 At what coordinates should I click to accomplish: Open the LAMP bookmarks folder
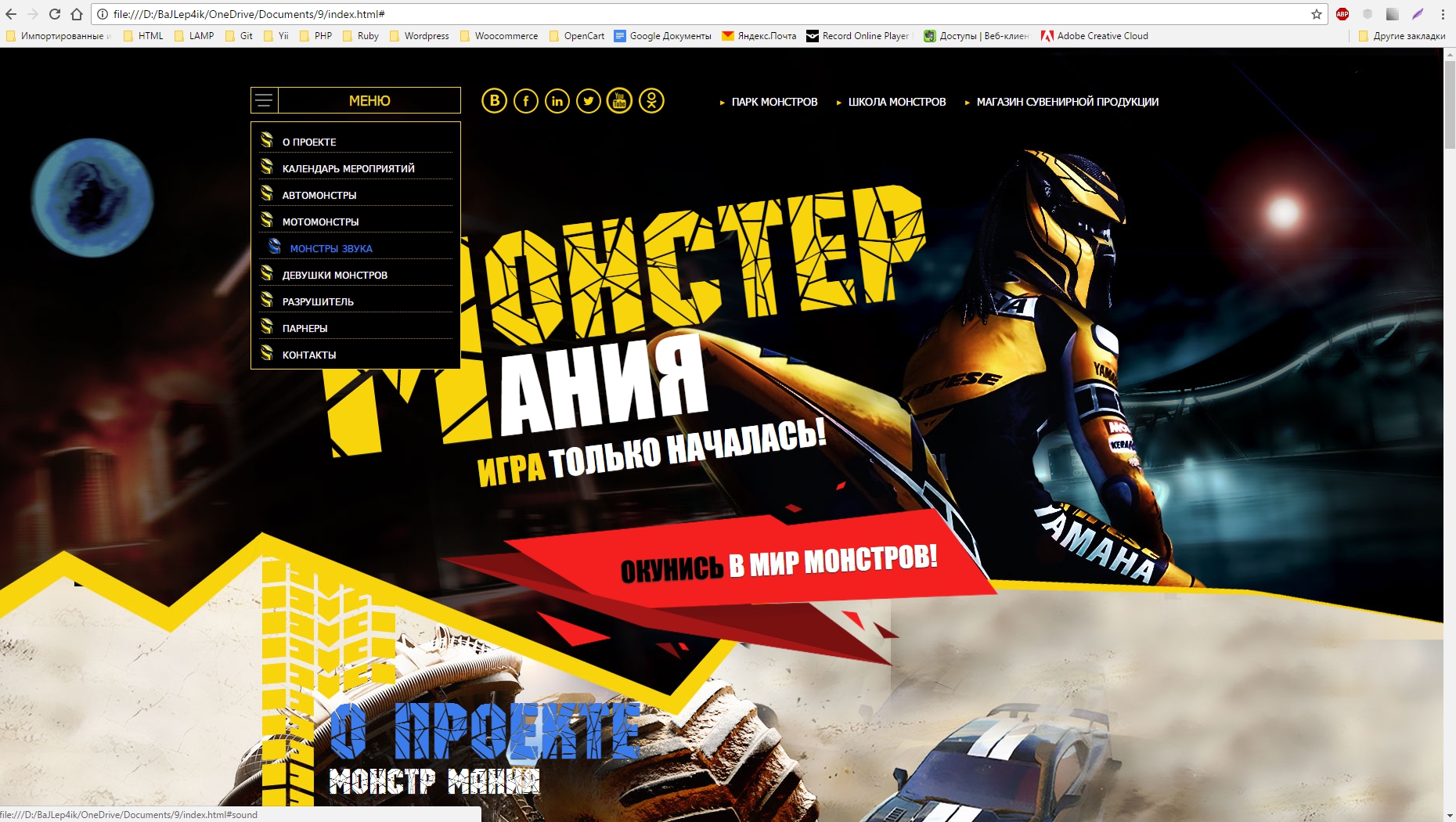coord(194,36)
